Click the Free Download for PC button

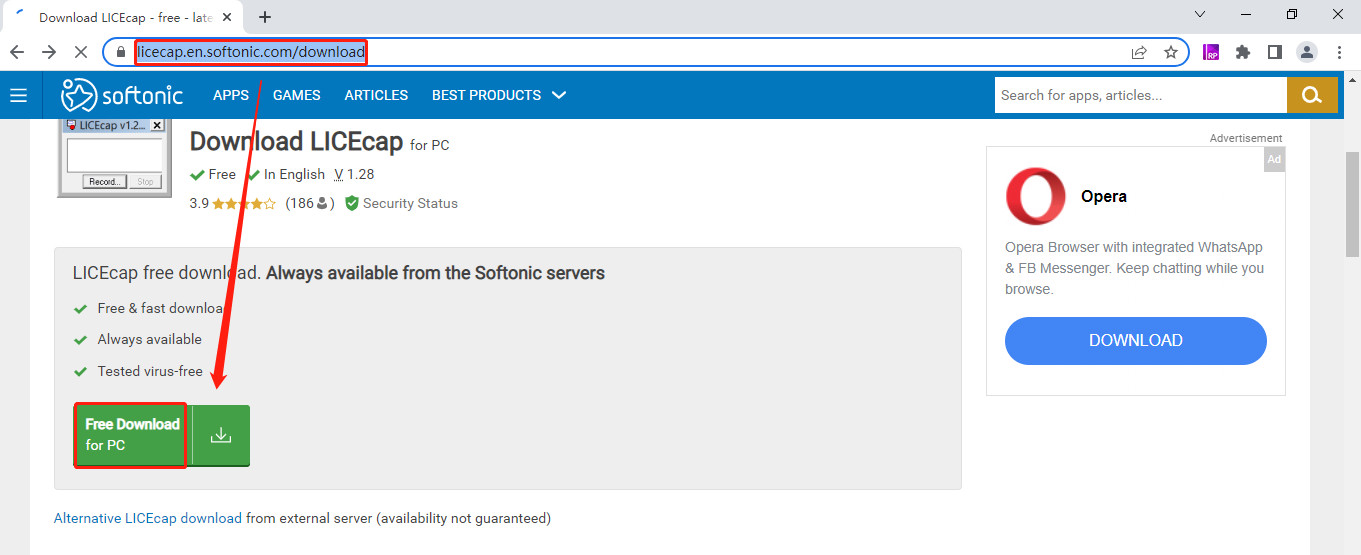click(x=131, y=435)
